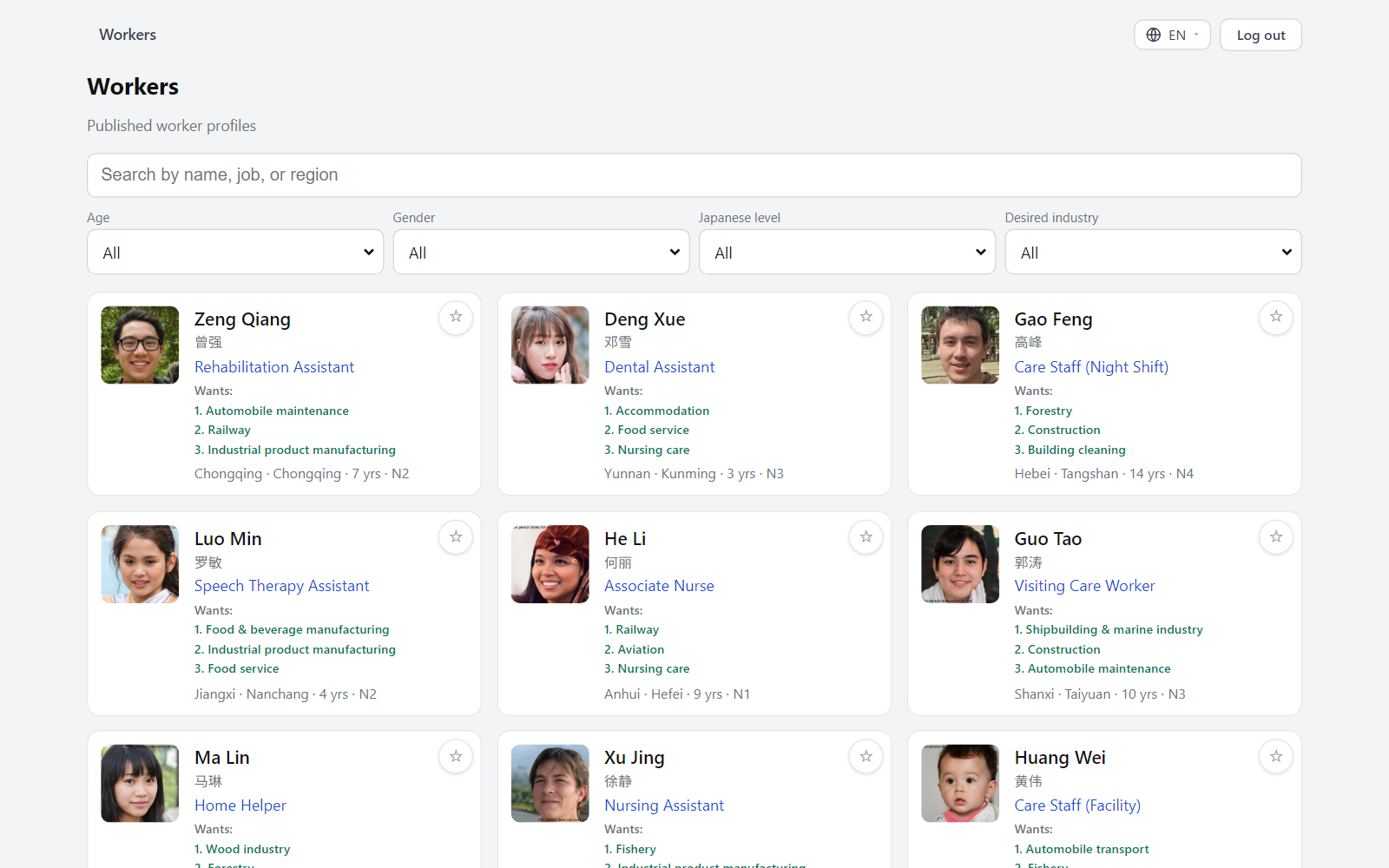Open Luo Min's profile photo
Image resolution: width=1389 pixels, height=868 pixels.
coord(140,564)
